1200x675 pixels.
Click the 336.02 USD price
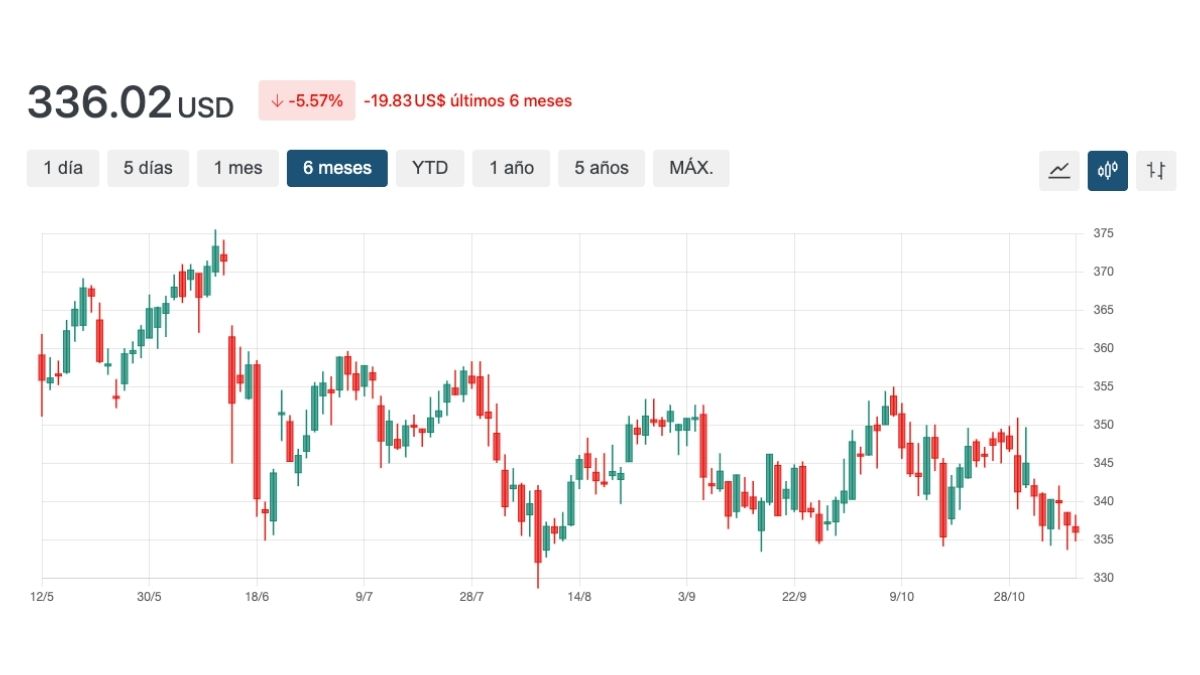(130, 103)
